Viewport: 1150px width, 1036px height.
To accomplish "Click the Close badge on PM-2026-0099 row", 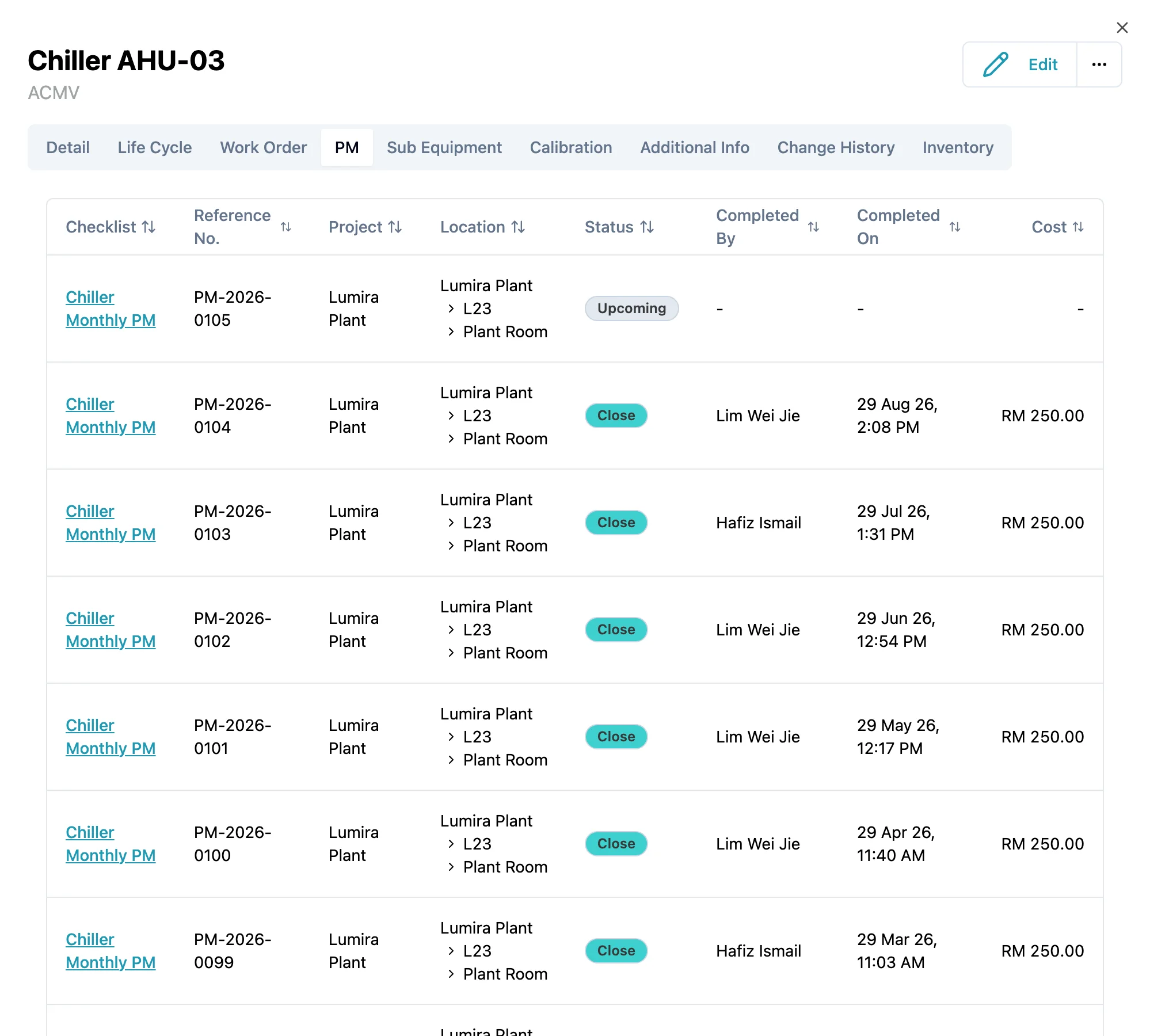I will pos(616,951).
